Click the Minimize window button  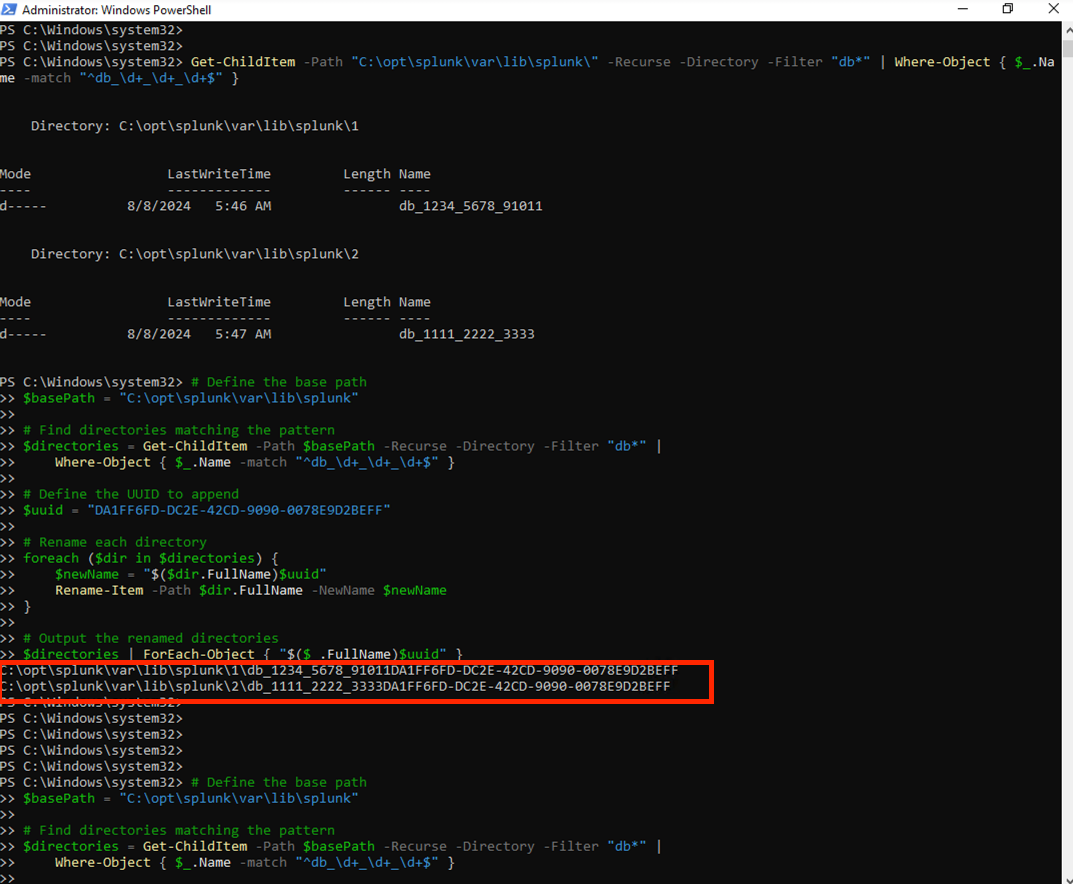click(x=962, y=9)
